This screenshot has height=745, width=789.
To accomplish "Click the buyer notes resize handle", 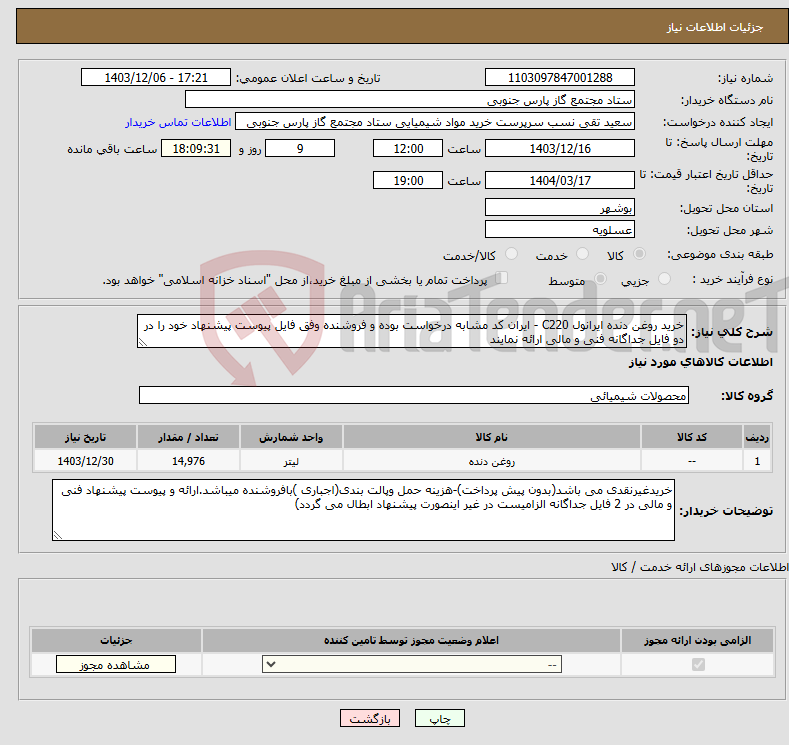I will [57, 536].
